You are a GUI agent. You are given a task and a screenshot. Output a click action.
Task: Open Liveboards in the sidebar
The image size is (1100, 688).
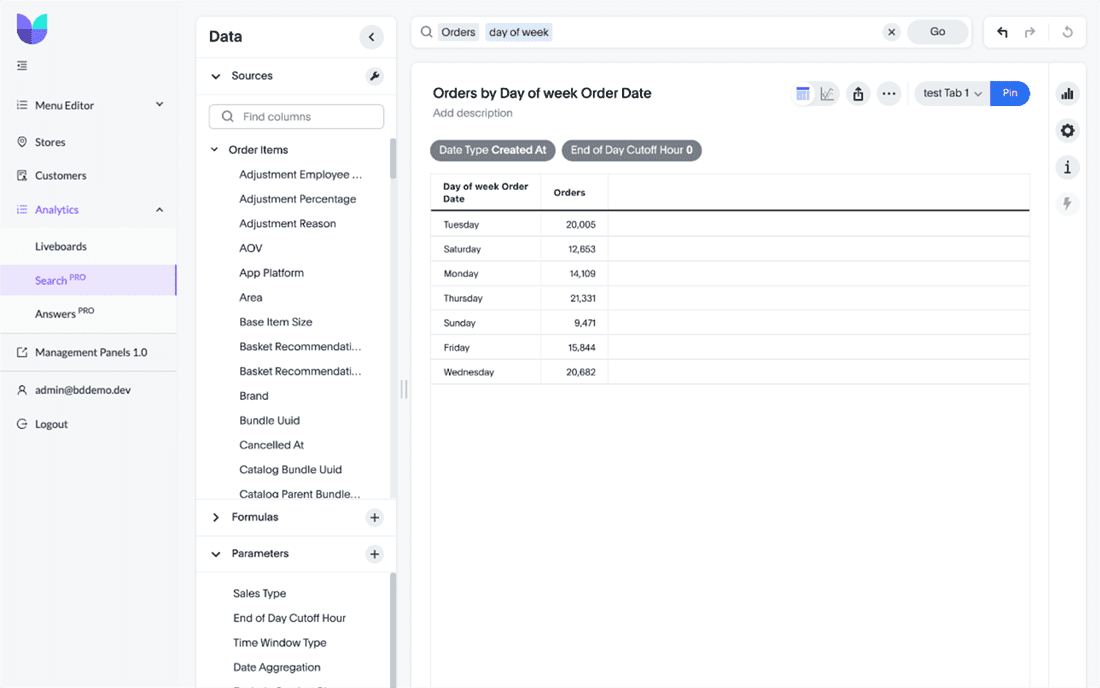pyautogui.click(x=61, y=246)
